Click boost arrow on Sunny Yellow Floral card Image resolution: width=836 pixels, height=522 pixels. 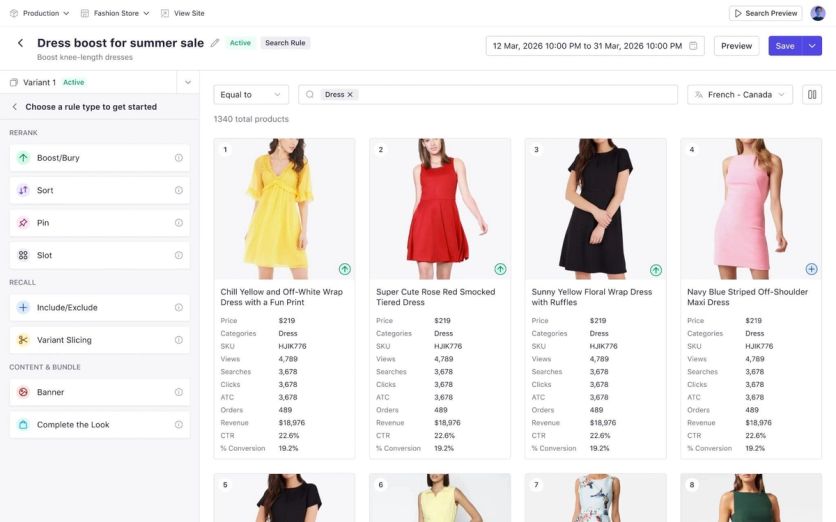coord(656,270)
